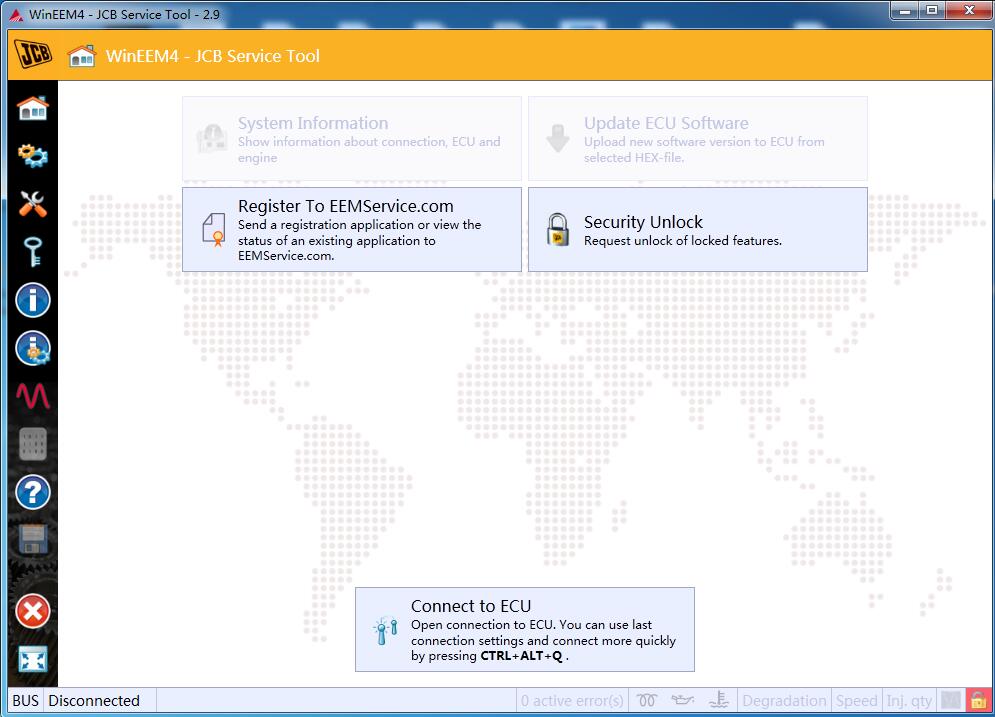Open Help question mark icon
This screenshot has height=717, width=995.
pyautogui.click(x=33, y=492)
